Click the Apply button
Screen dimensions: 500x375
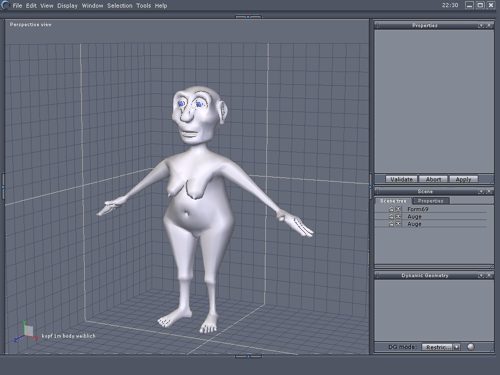[x=463, y=179]
